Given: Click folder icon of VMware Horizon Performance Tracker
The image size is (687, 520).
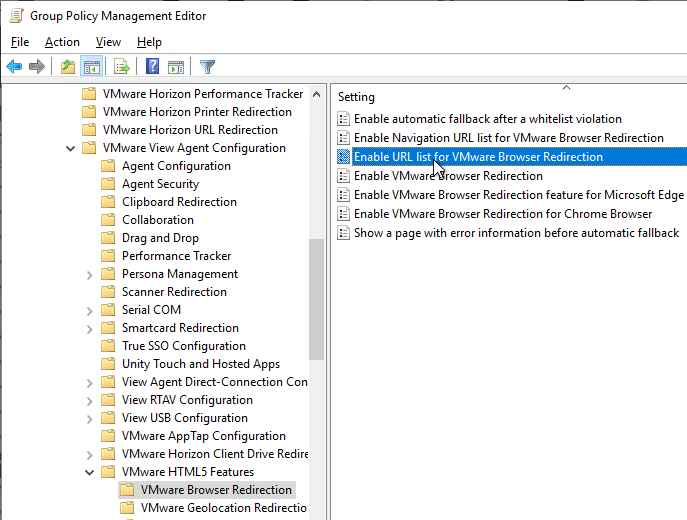Looking at the screenshot, I should pyautogui.click(x=89, y=94).
